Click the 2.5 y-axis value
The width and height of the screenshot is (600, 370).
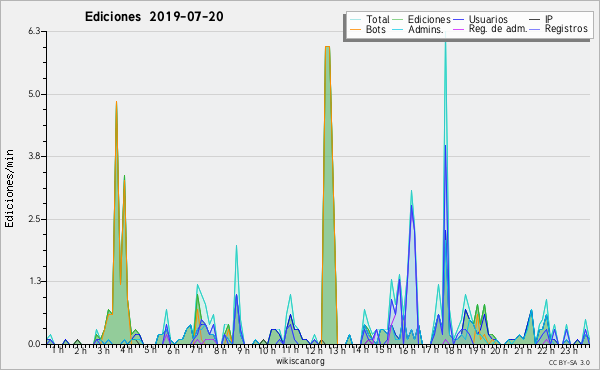(34, 219)
